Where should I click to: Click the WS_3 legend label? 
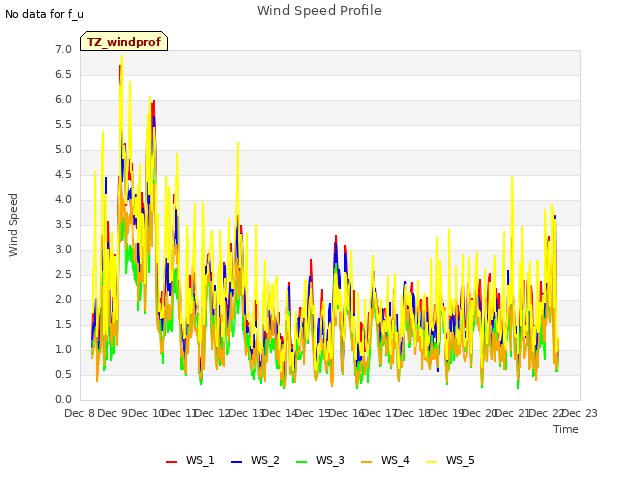330,460
